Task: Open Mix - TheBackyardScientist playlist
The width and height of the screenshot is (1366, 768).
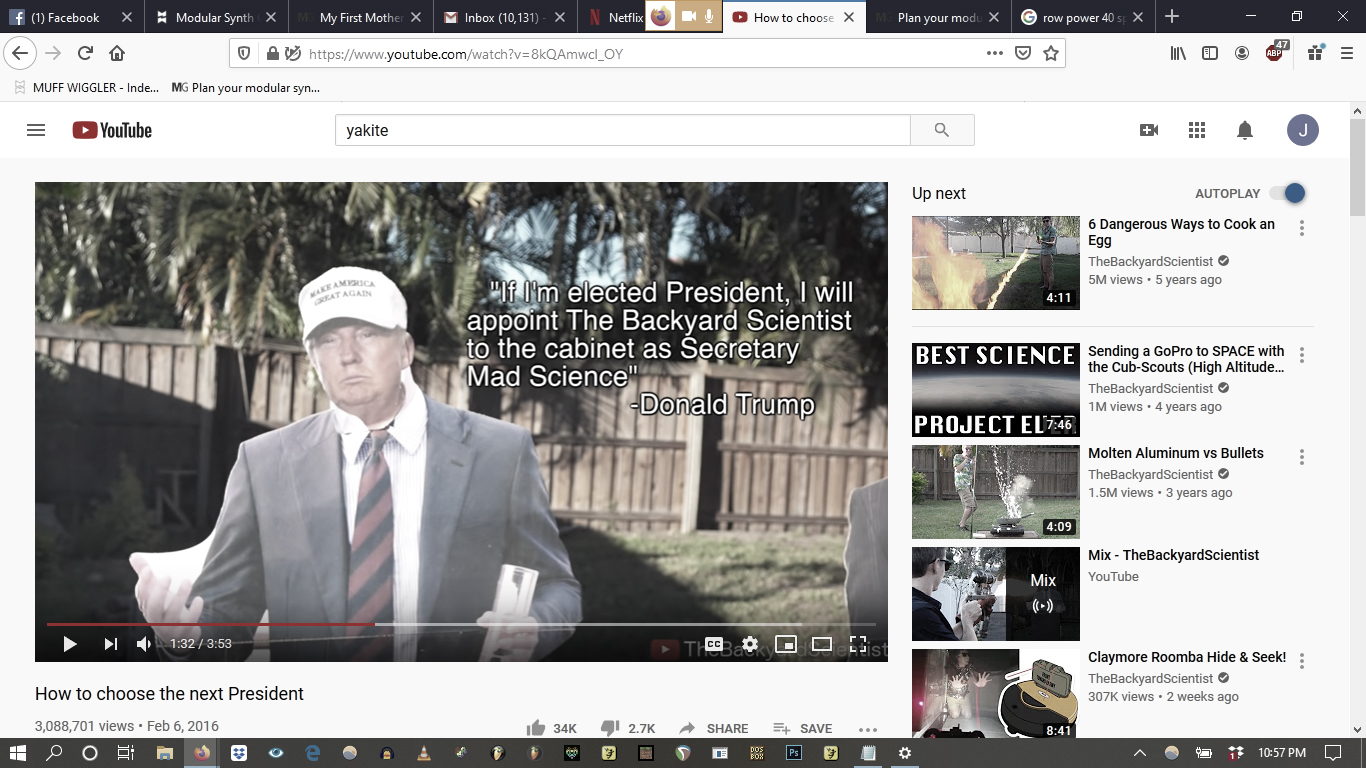Action: click(x=1174, y=555)
